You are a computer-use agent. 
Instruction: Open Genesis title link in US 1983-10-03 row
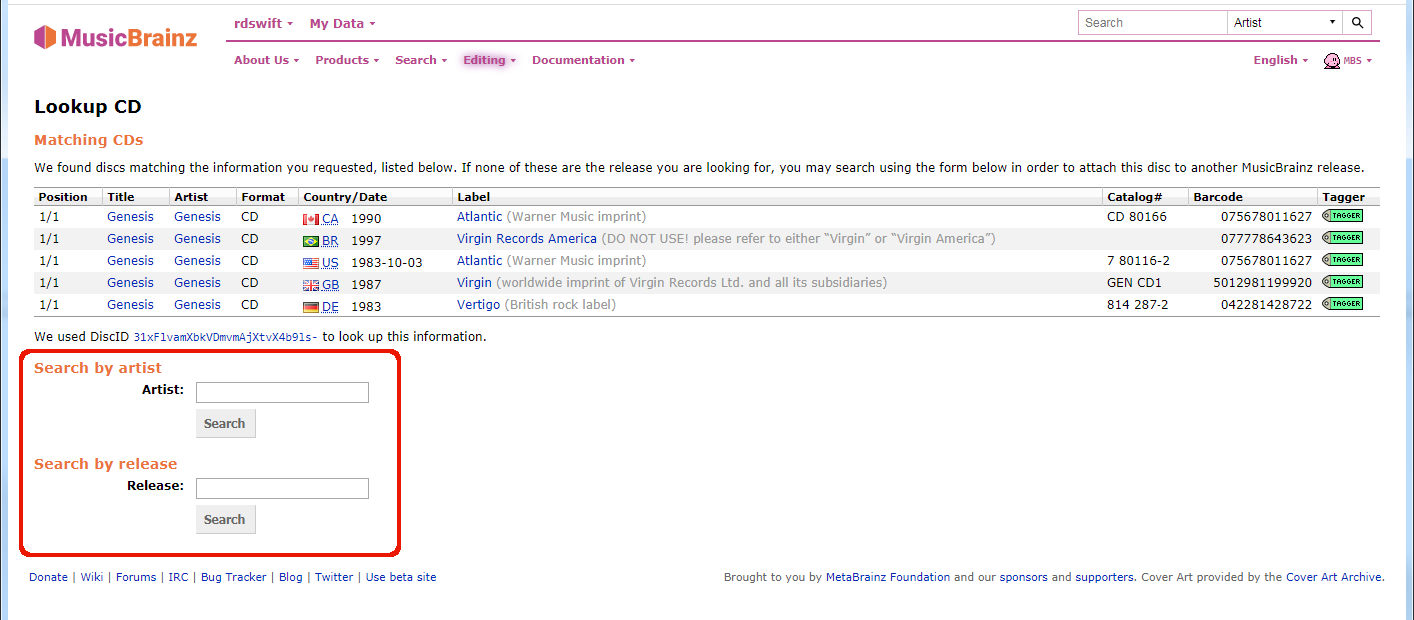(130, 260)
